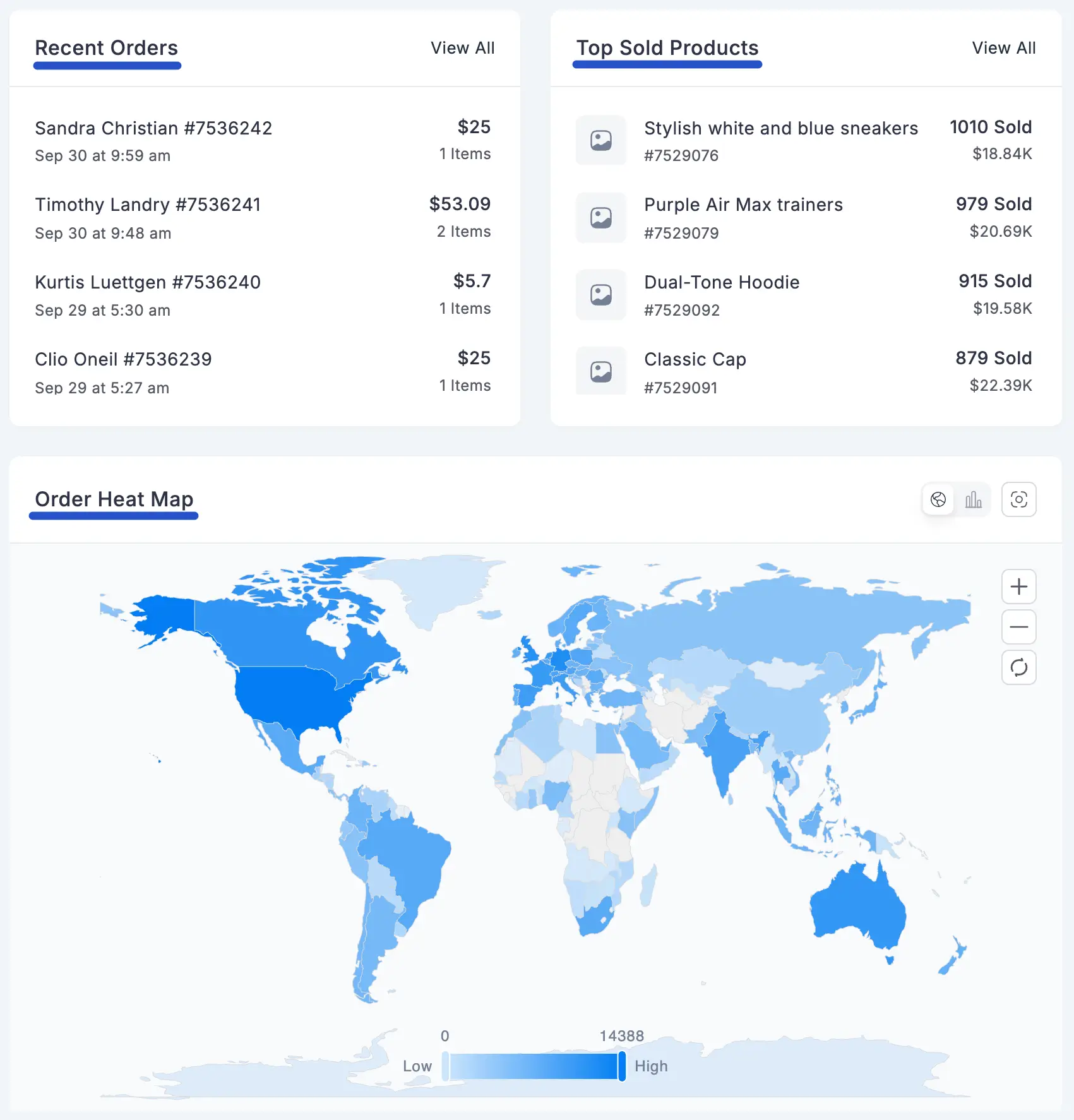This screenshot has height=1120, width=1074.
Task: Select the Top Sold Products heading
Action: click(x=667, y=48)
